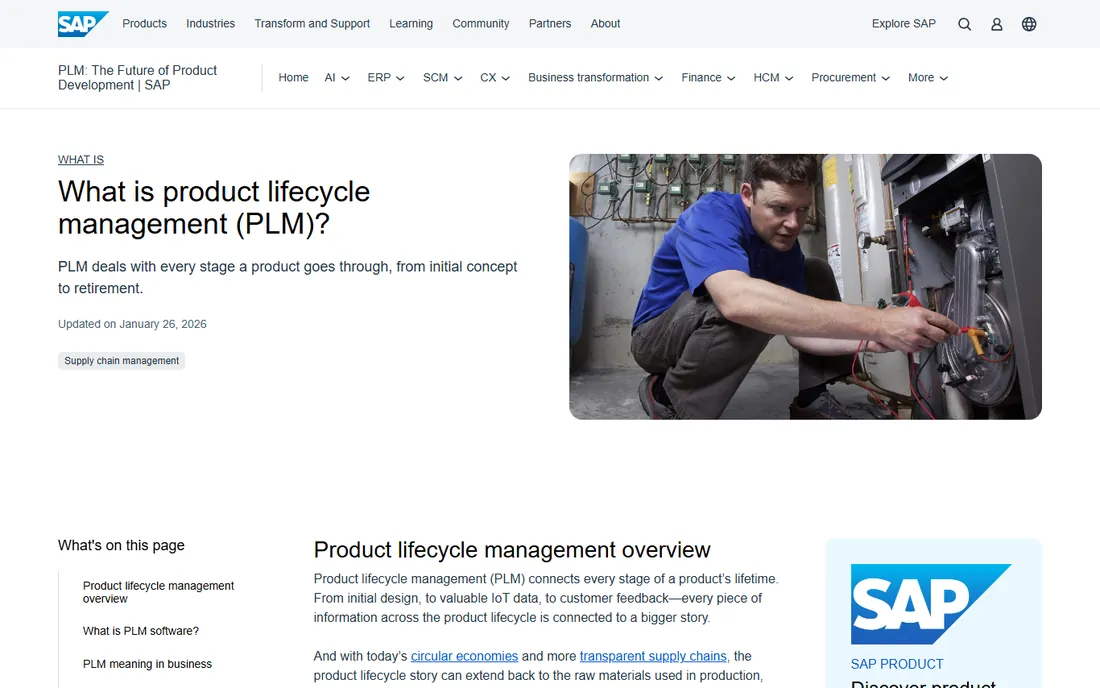Open circular economies link

point(464,656)
